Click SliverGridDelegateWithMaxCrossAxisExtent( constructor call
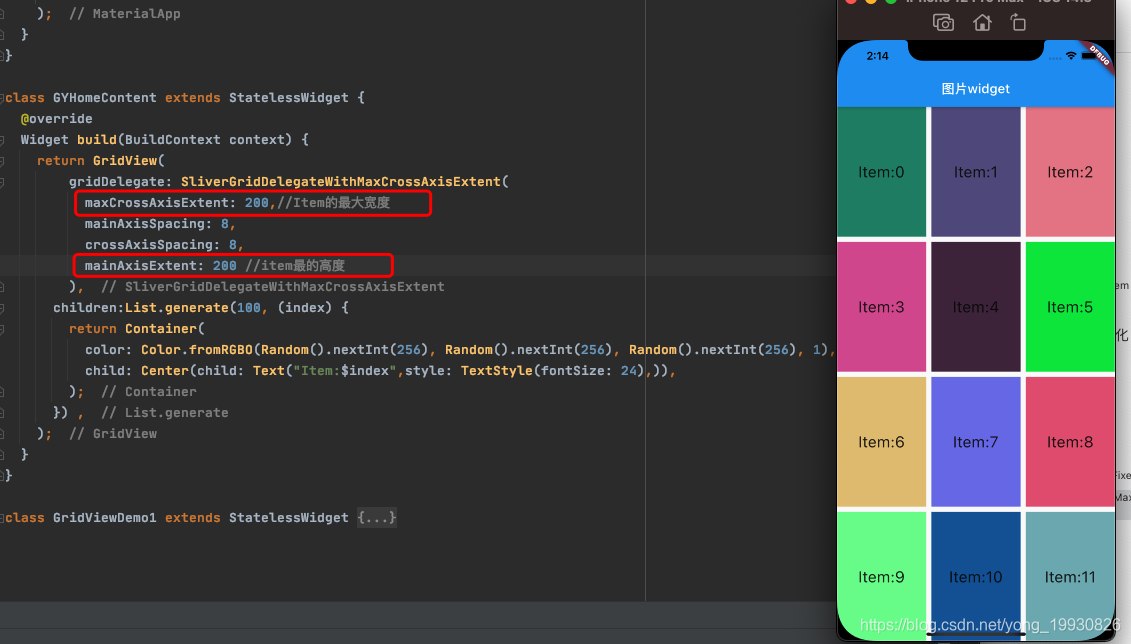Viewport: 1131px width, 644px height. coord(345,181)
